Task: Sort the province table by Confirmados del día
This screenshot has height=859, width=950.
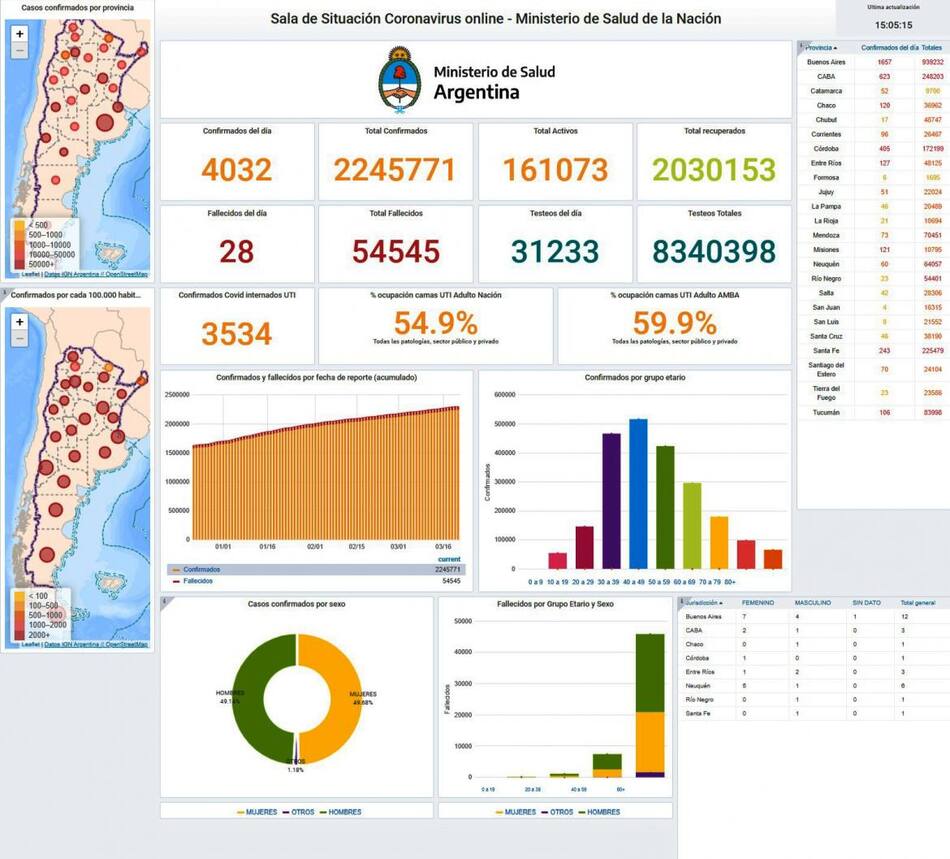Action: click(889, 48)
